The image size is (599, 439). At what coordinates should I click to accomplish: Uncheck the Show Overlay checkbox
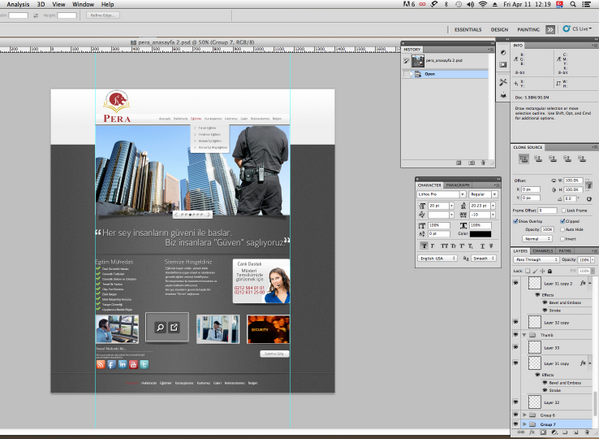[x=516, y=221]
